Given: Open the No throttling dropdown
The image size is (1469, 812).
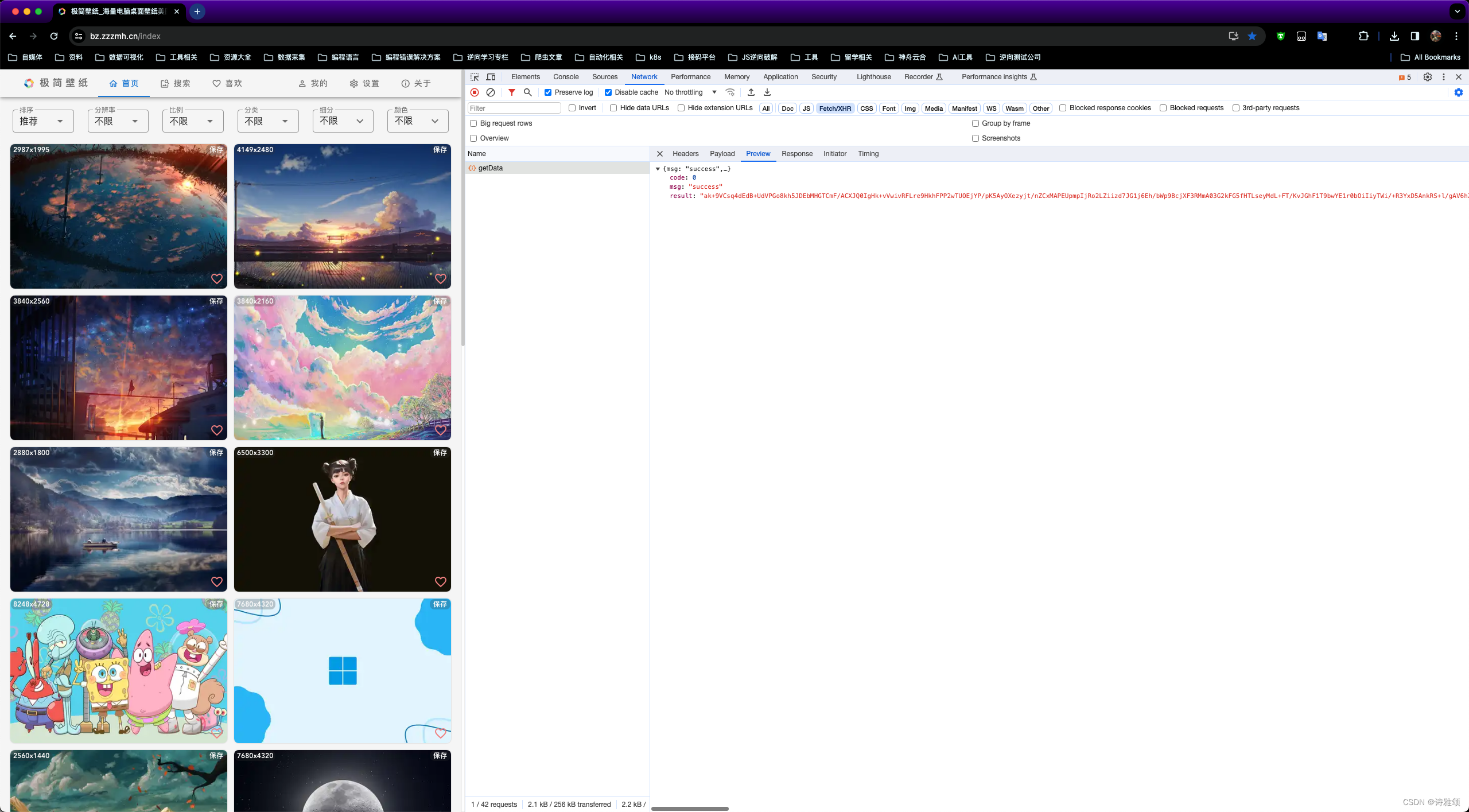Looking at the screenshot, I should 690,92.
